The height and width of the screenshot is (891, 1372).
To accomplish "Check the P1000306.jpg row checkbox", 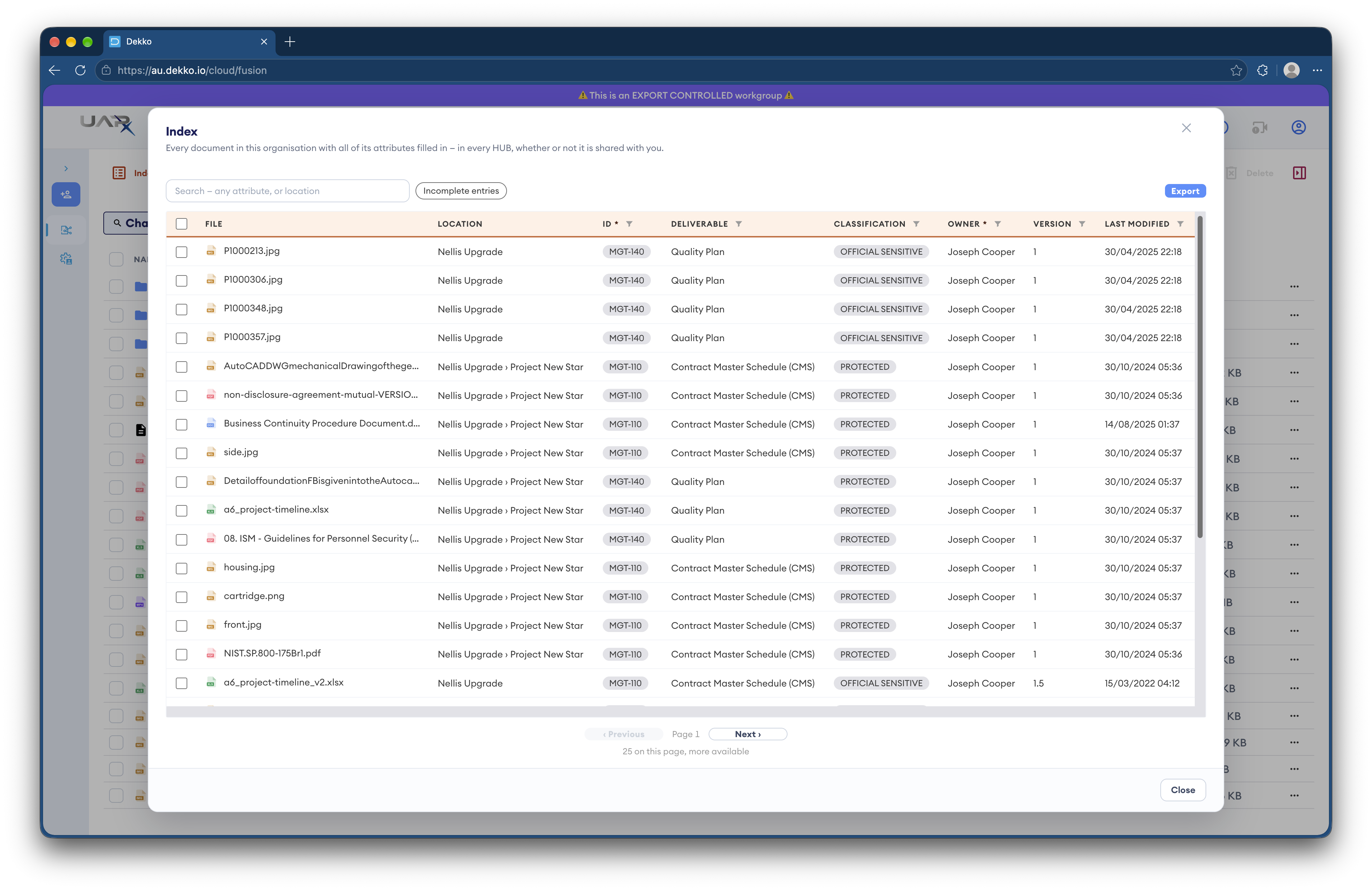I will click(x=182, y=280).
